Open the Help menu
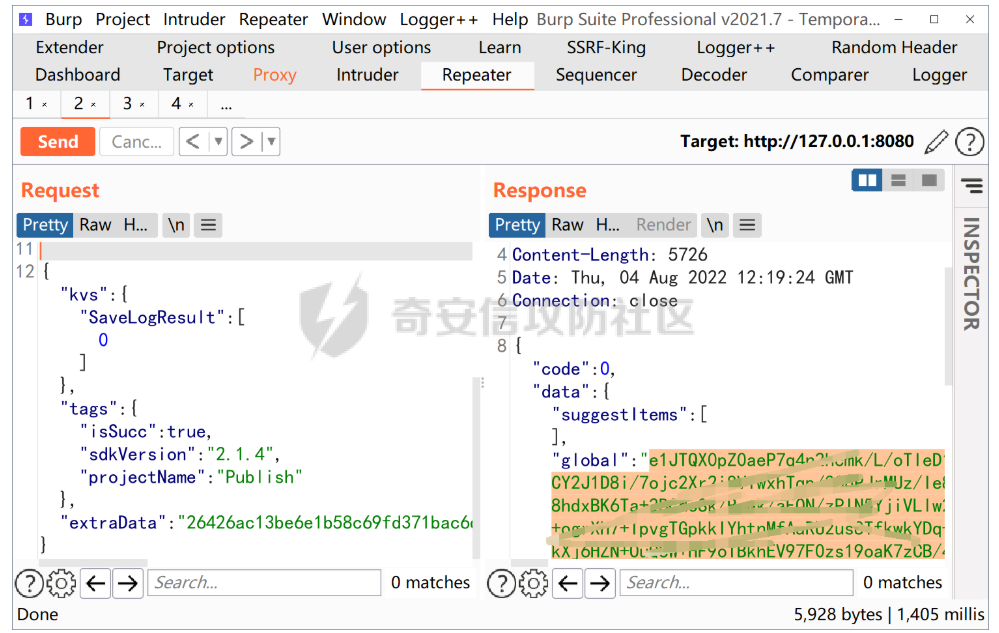Image resolution: width=999 pixels, height=633 pixels. (x=510, y=20)
